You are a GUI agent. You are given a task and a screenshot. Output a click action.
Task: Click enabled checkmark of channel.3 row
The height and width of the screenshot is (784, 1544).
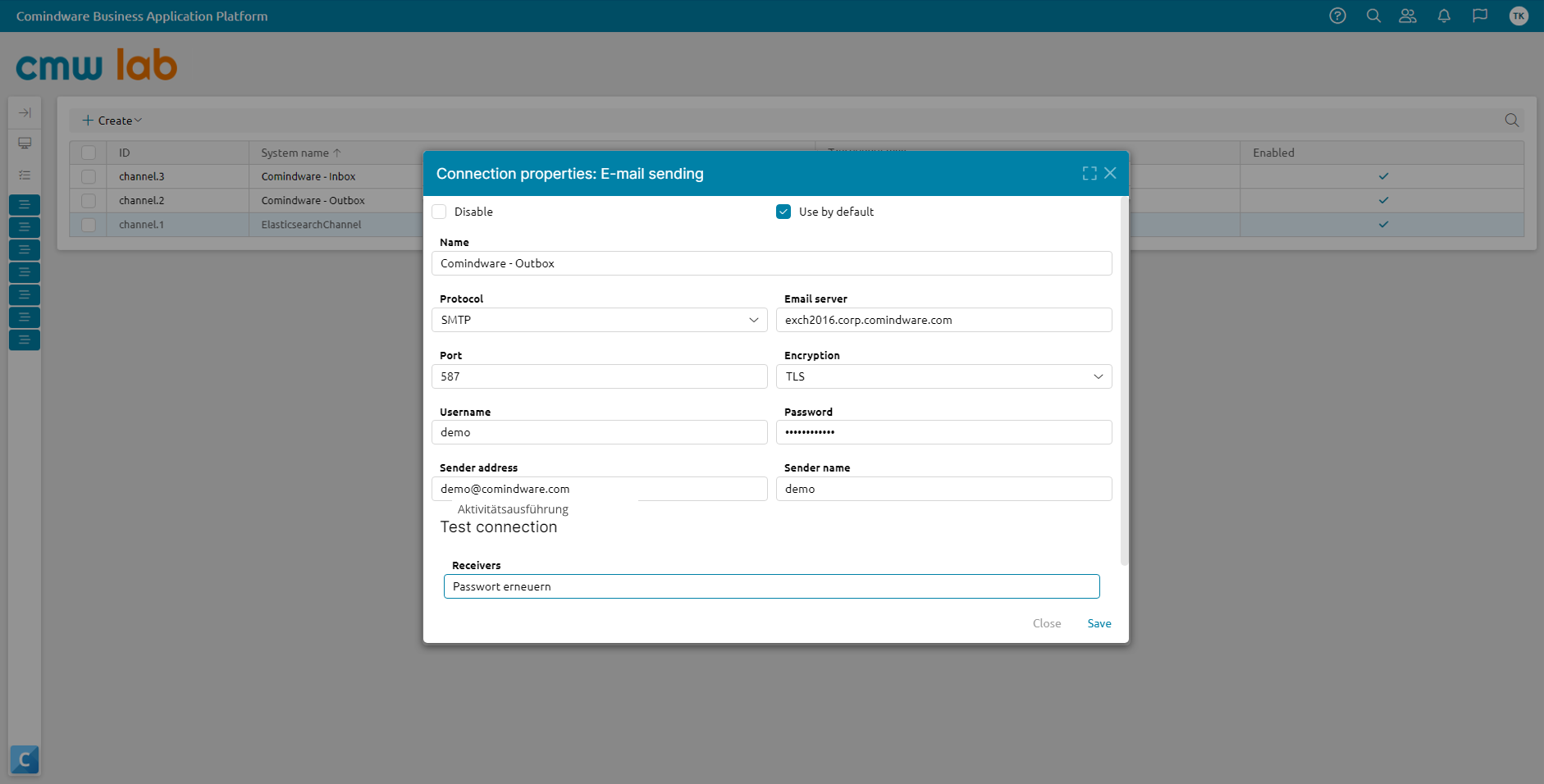click(x=1383, y=176)
